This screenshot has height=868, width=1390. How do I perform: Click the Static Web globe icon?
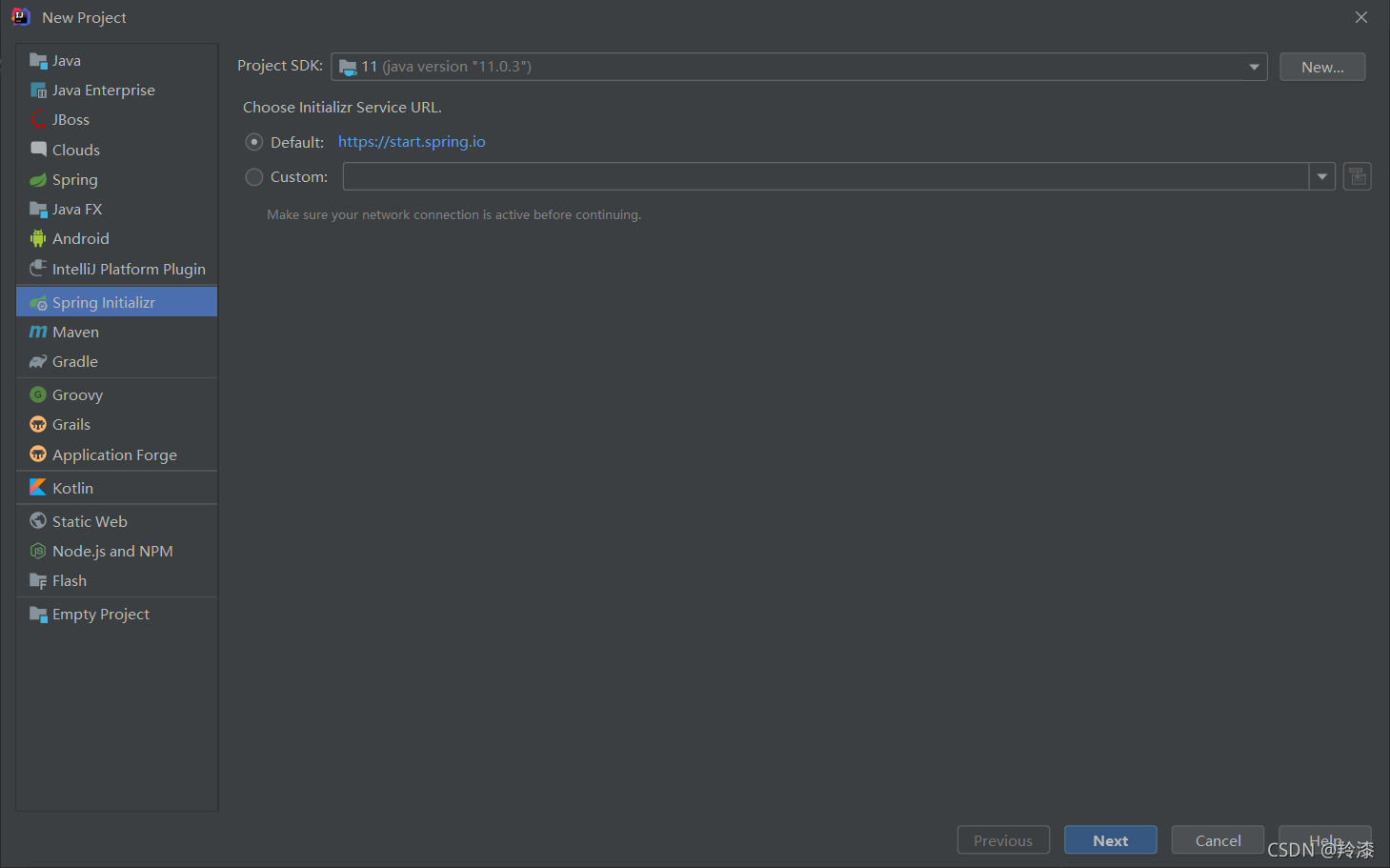coord(38,521)
